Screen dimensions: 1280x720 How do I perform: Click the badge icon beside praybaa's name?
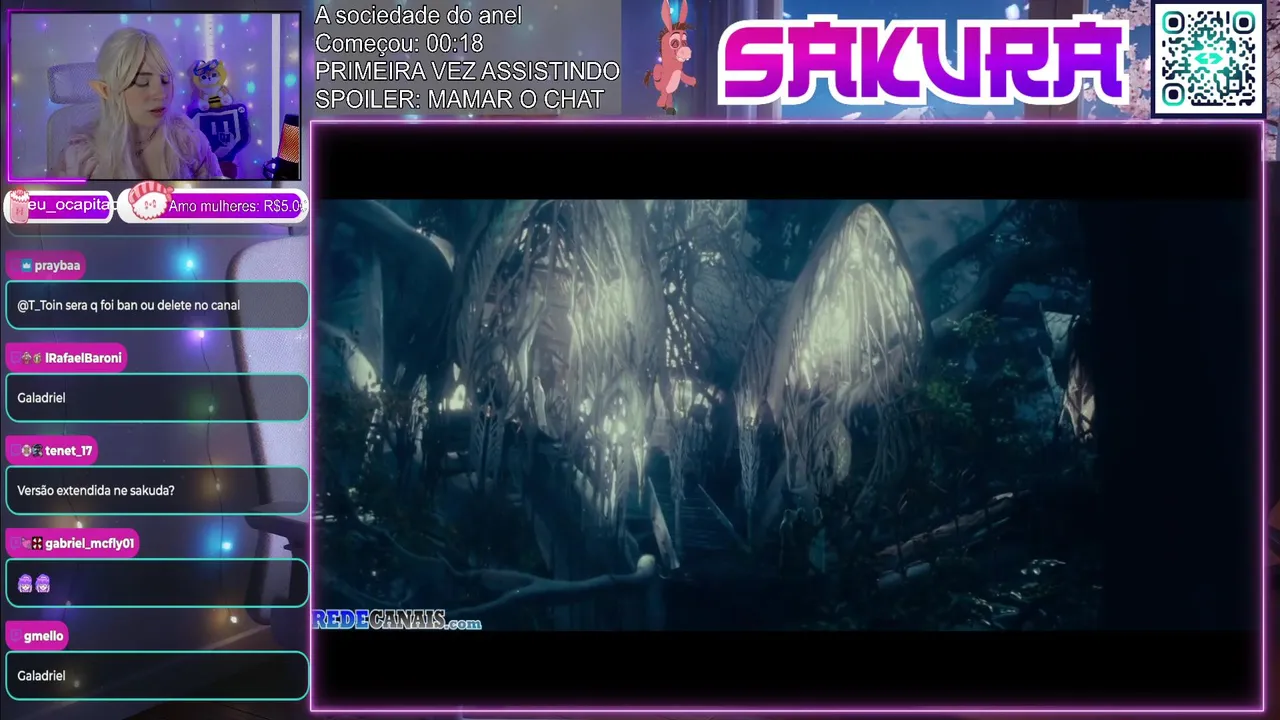(x=26, y=266)
